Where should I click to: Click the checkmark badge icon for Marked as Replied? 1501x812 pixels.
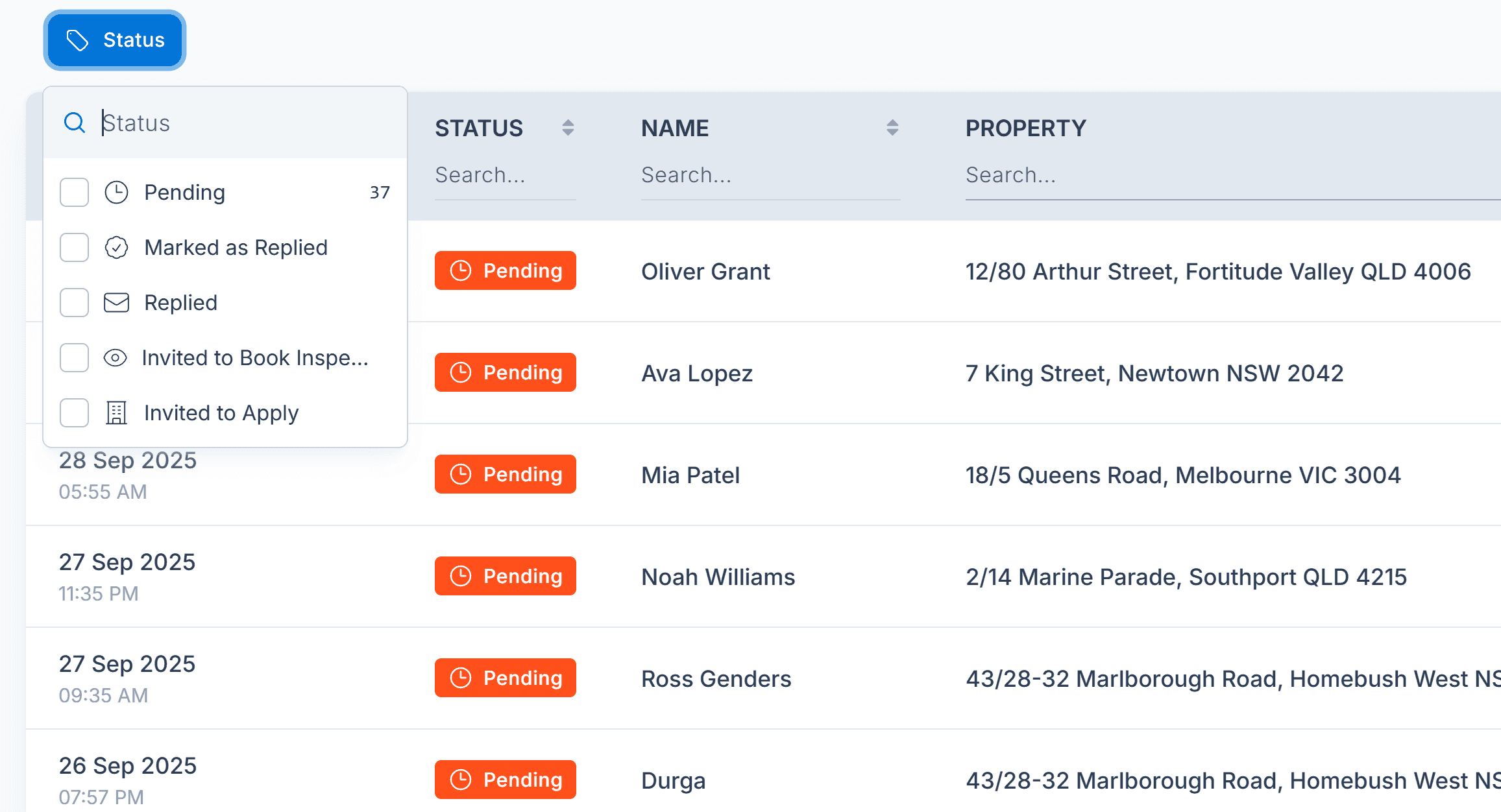click(x=116, y=248)
